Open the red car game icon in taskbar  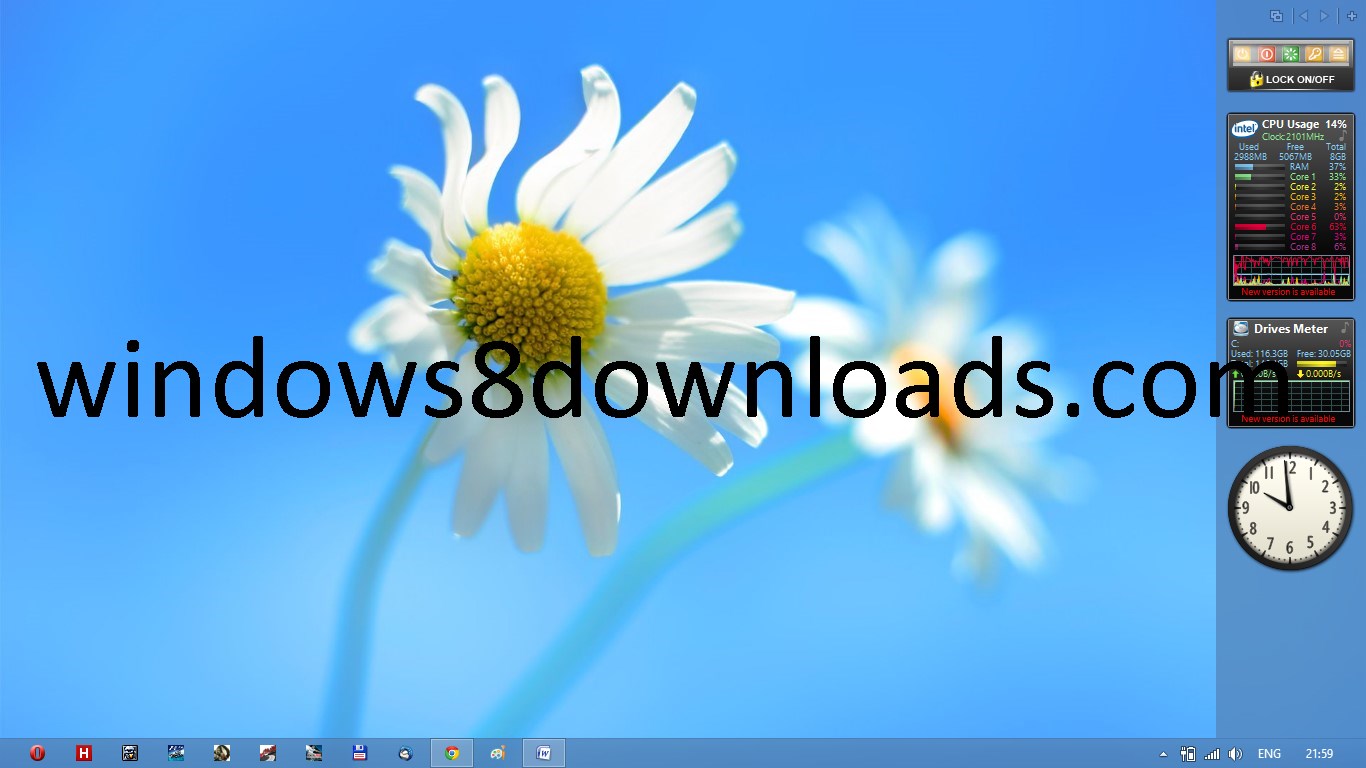point(268,753)
